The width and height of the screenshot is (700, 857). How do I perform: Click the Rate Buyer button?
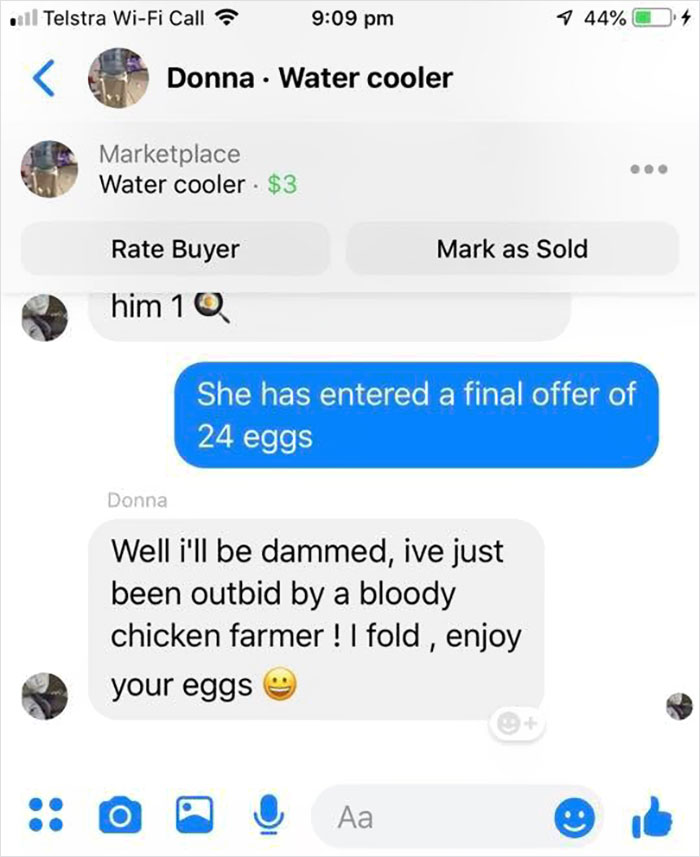point(177,249)
